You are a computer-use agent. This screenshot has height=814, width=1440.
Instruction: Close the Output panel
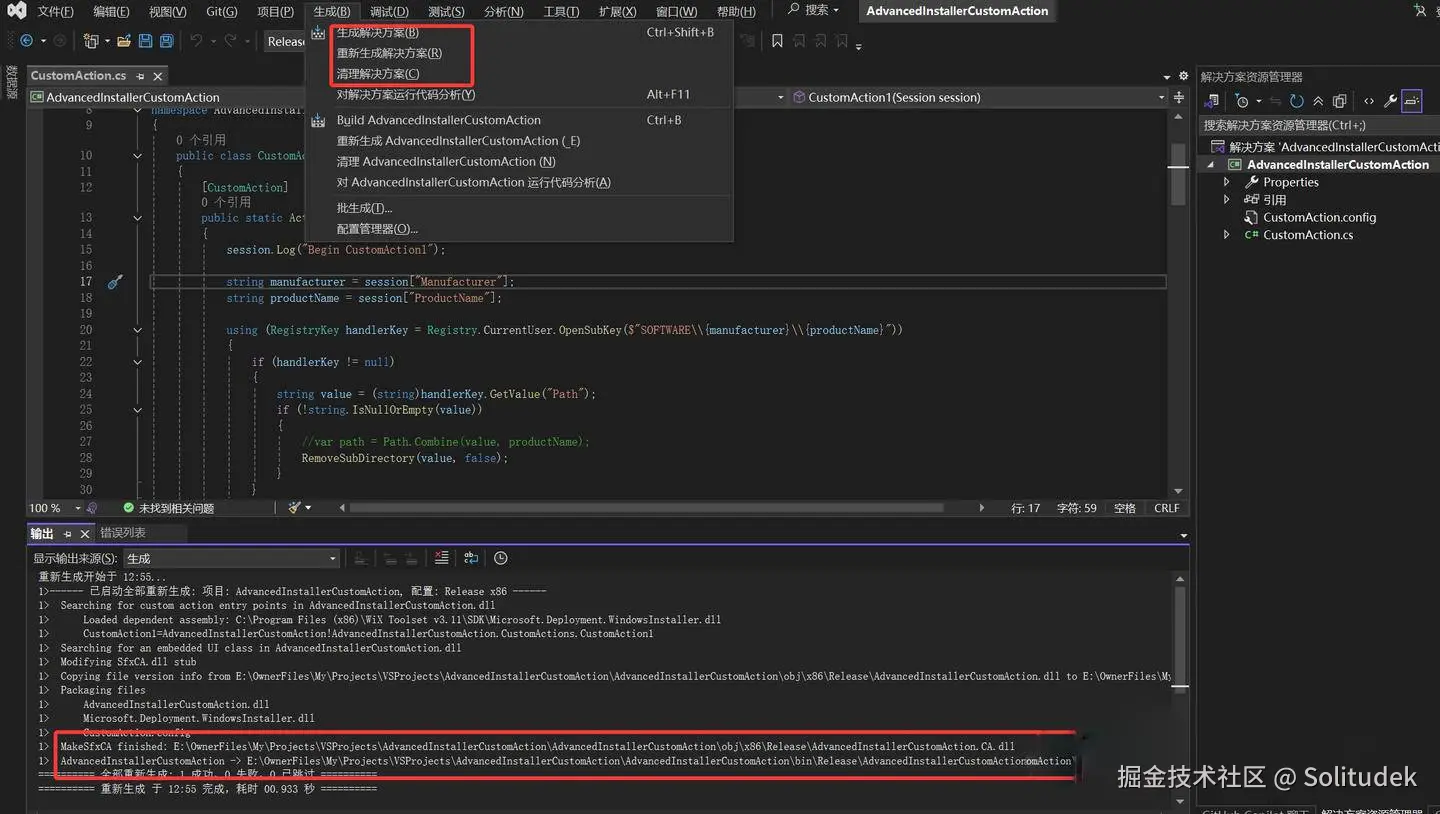[85, 534]
